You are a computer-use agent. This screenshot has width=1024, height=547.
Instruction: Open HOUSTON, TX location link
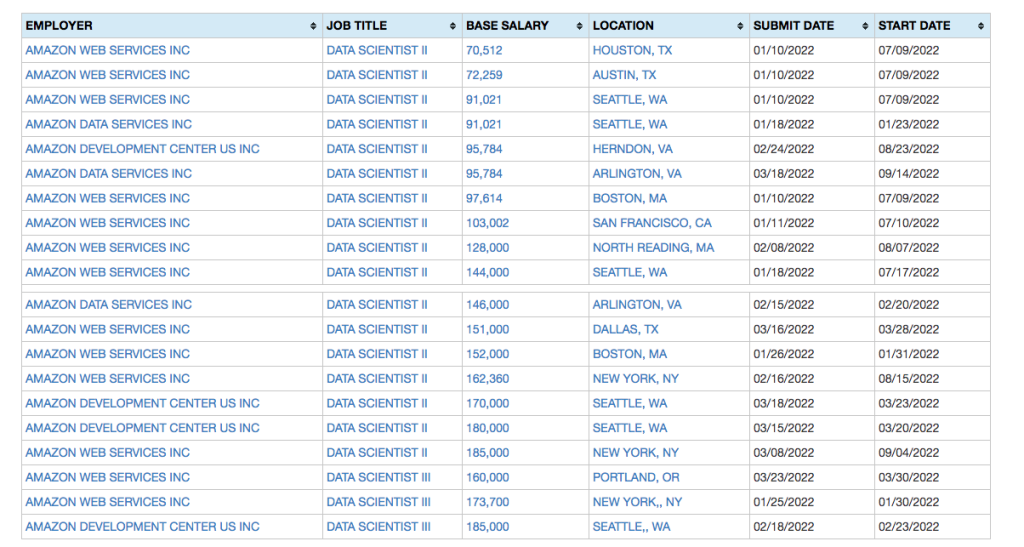[632, 50]
